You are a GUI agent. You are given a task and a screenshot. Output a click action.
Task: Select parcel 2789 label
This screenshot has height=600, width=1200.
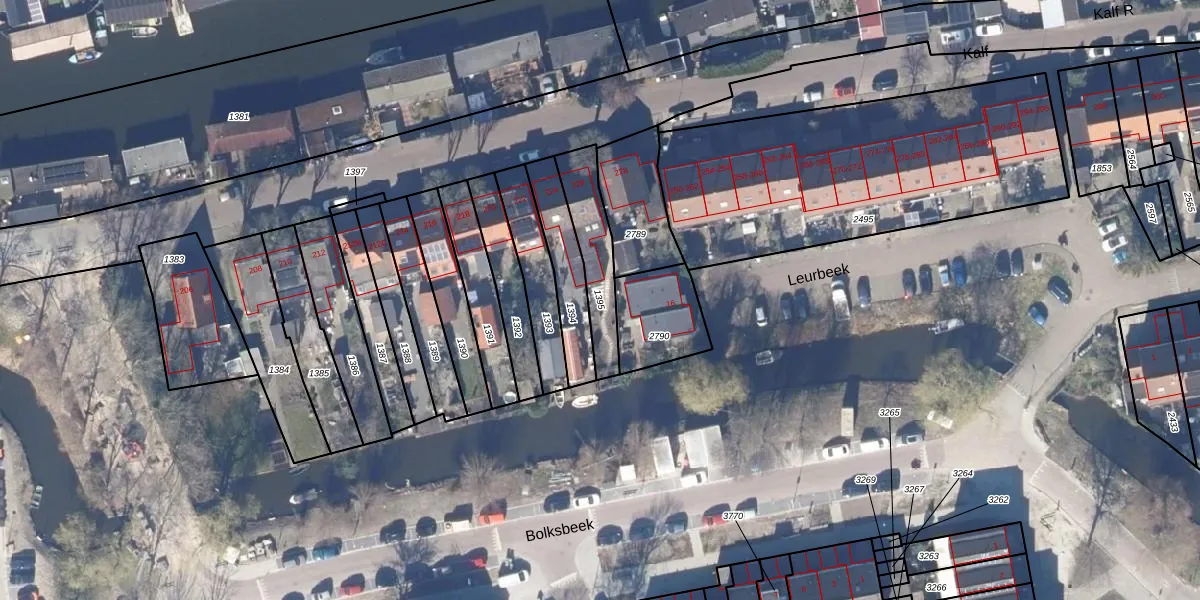click(635, 234)
